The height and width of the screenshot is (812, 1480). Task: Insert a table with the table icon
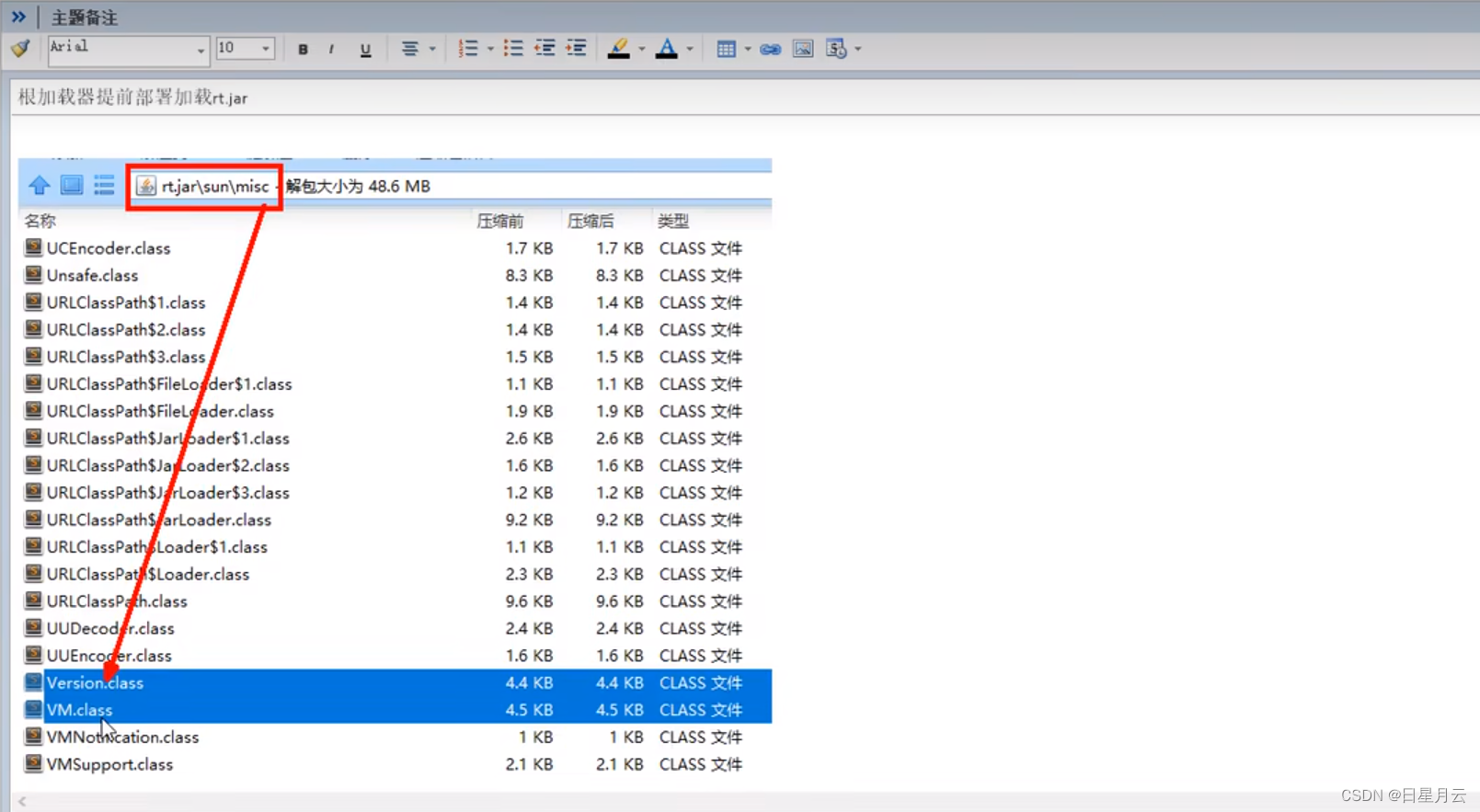(x=726, y=50)
